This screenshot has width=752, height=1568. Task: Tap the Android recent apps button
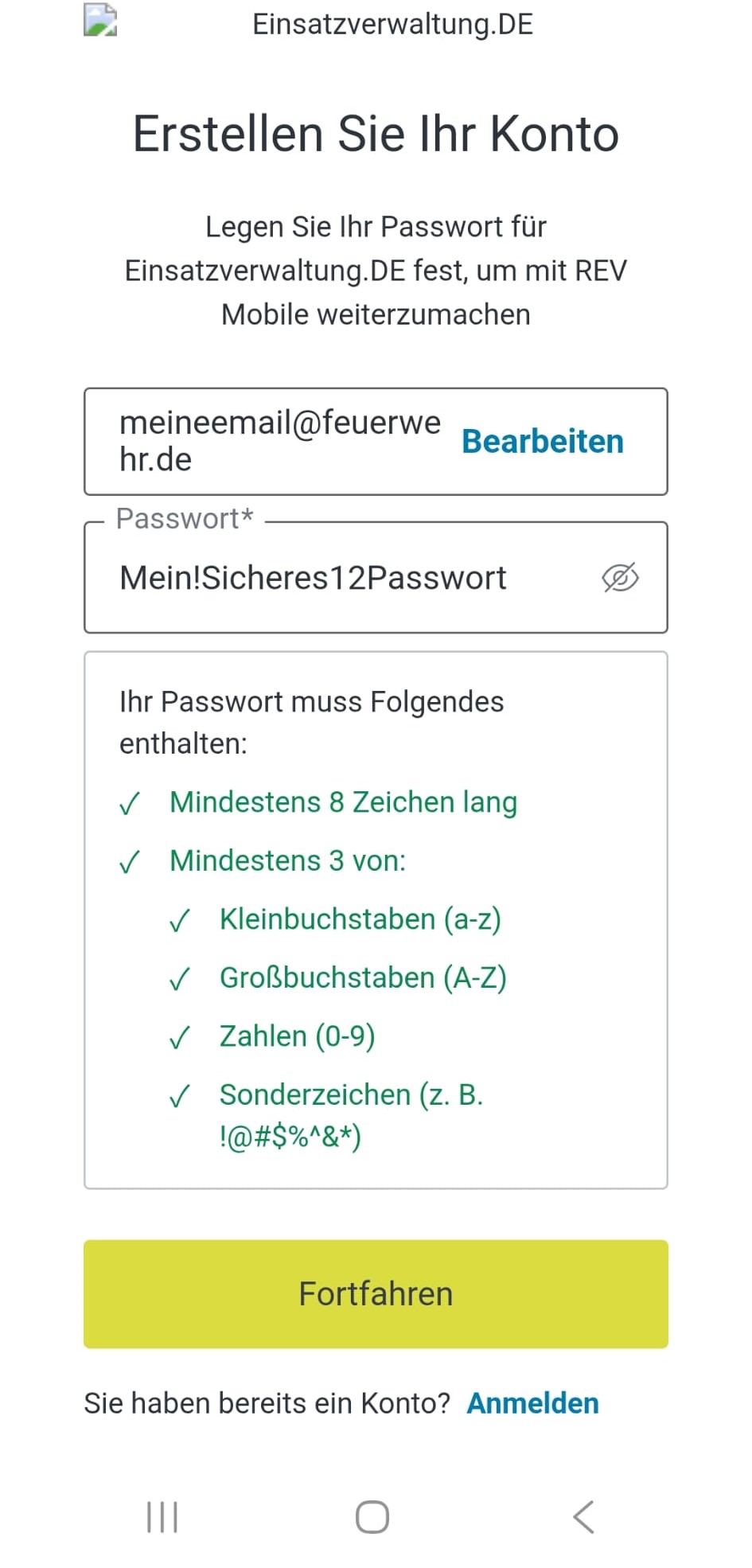162,1517
